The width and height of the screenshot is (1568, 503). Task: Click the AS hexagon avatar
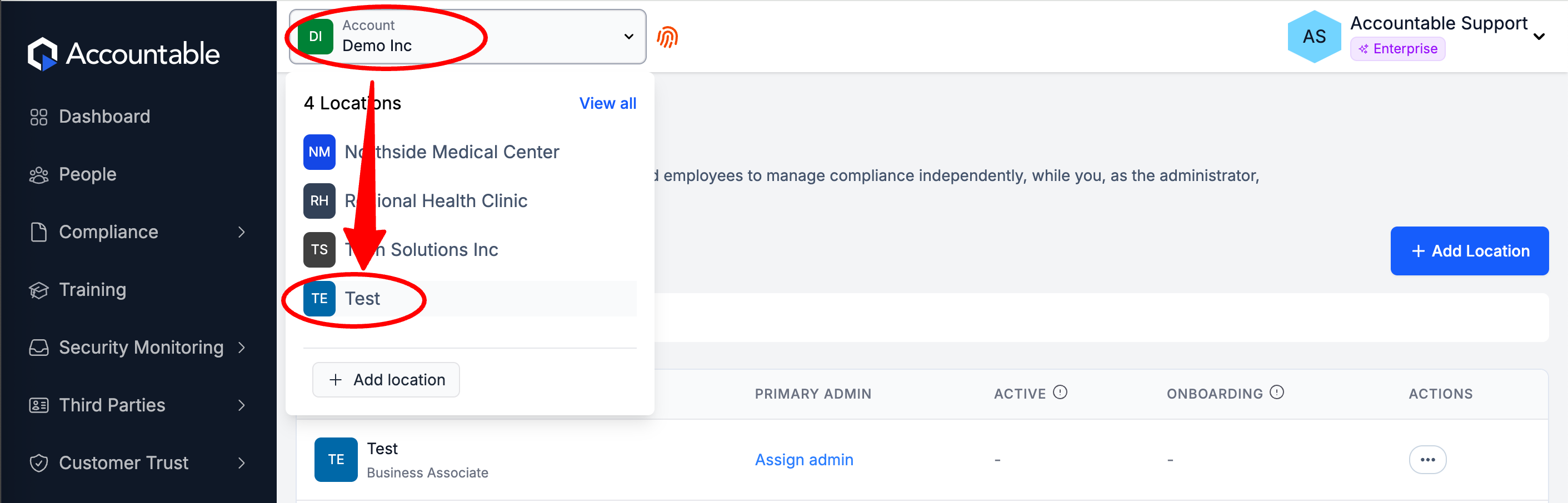click(x=1314, y=37)
